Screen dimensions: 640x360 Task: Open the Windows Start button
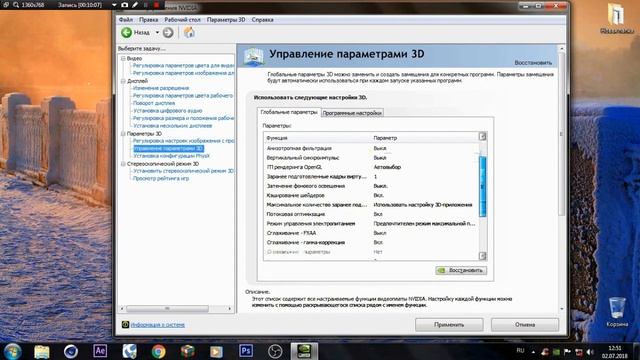[12, 351]
